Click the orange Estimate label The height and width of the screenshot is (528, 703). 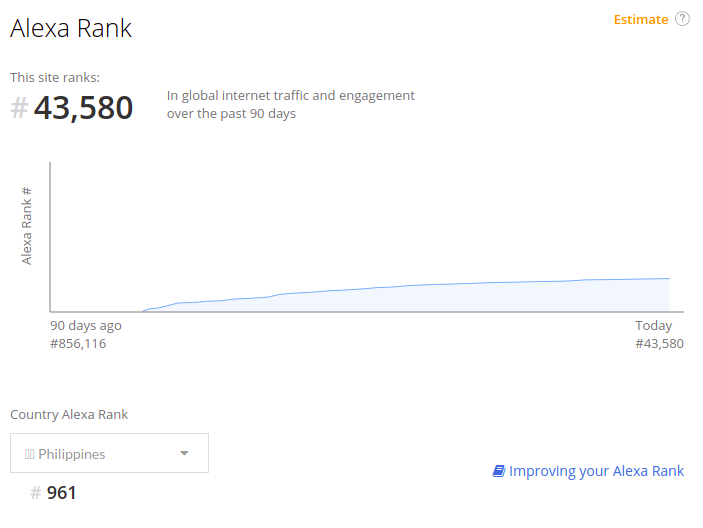[641, 20]
